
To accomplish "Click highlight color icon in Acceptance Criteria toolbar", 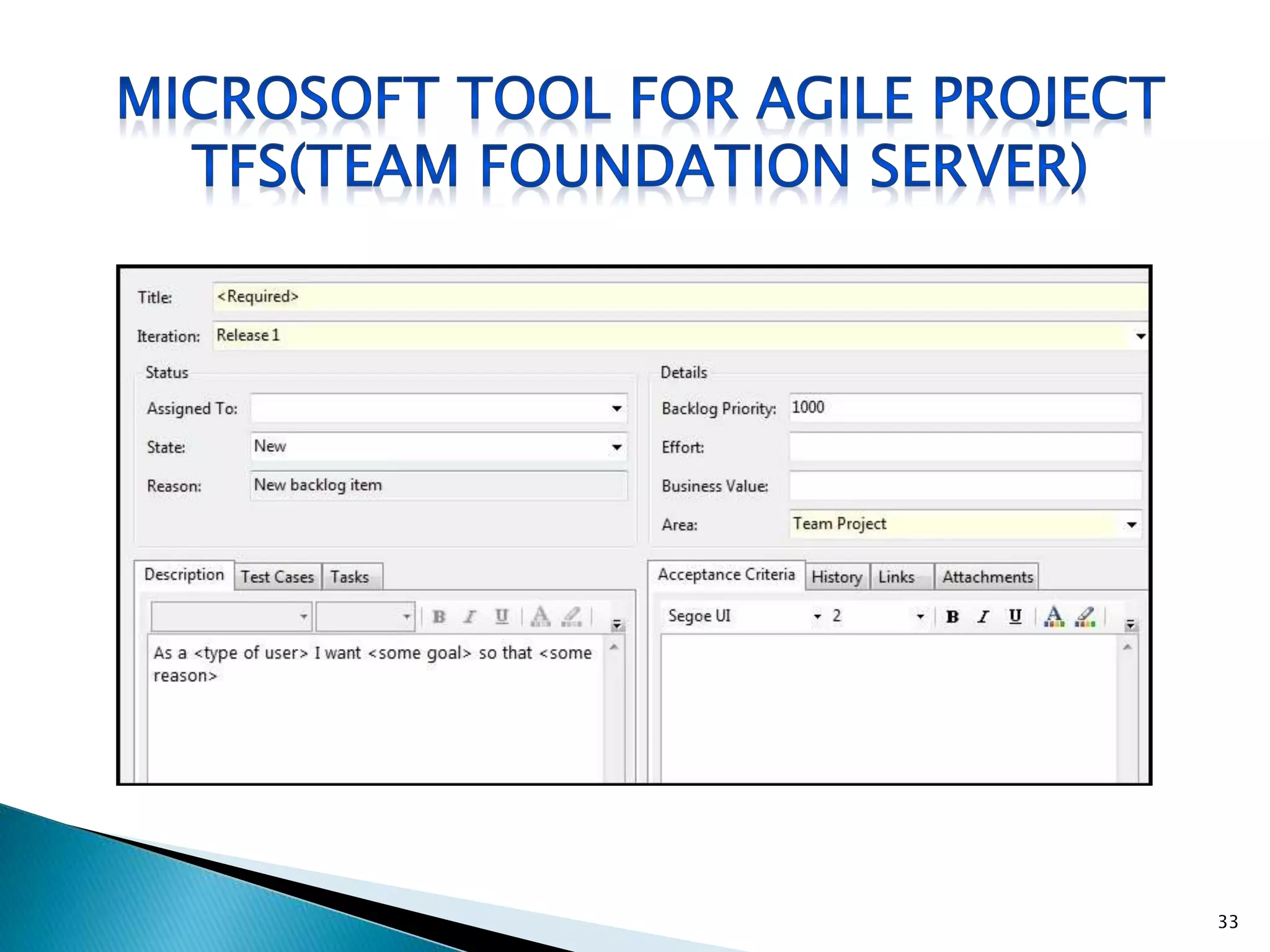I will 1085,616.
